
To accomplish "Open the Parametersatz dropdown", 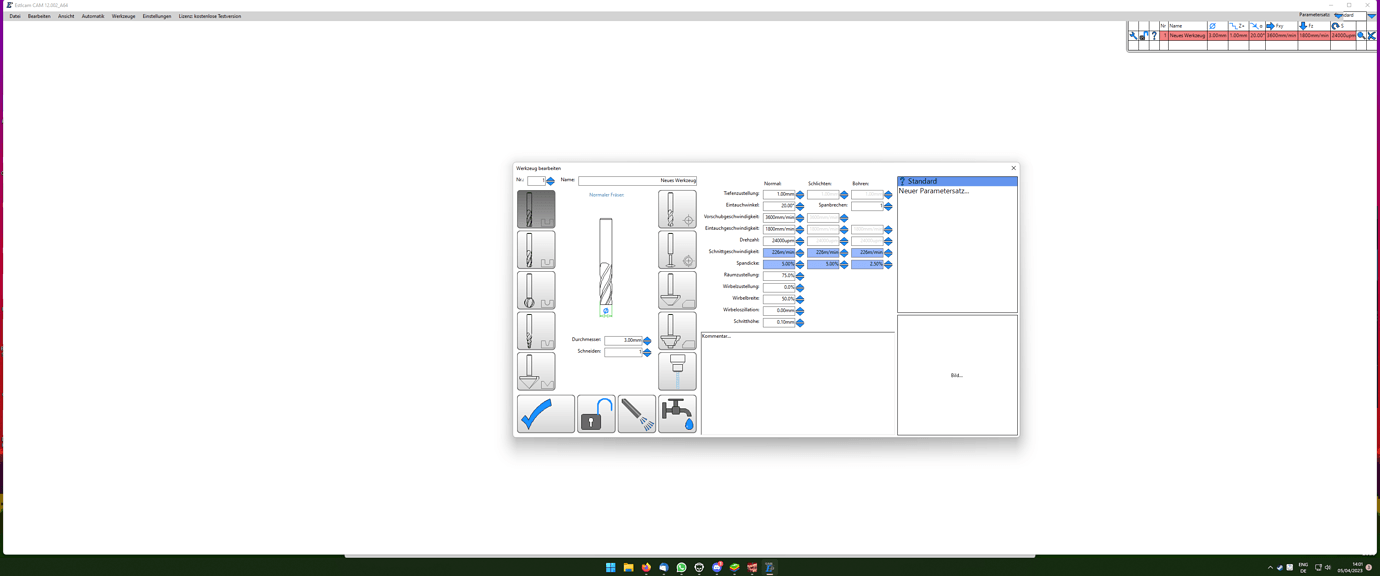I will coord(1372,14).
